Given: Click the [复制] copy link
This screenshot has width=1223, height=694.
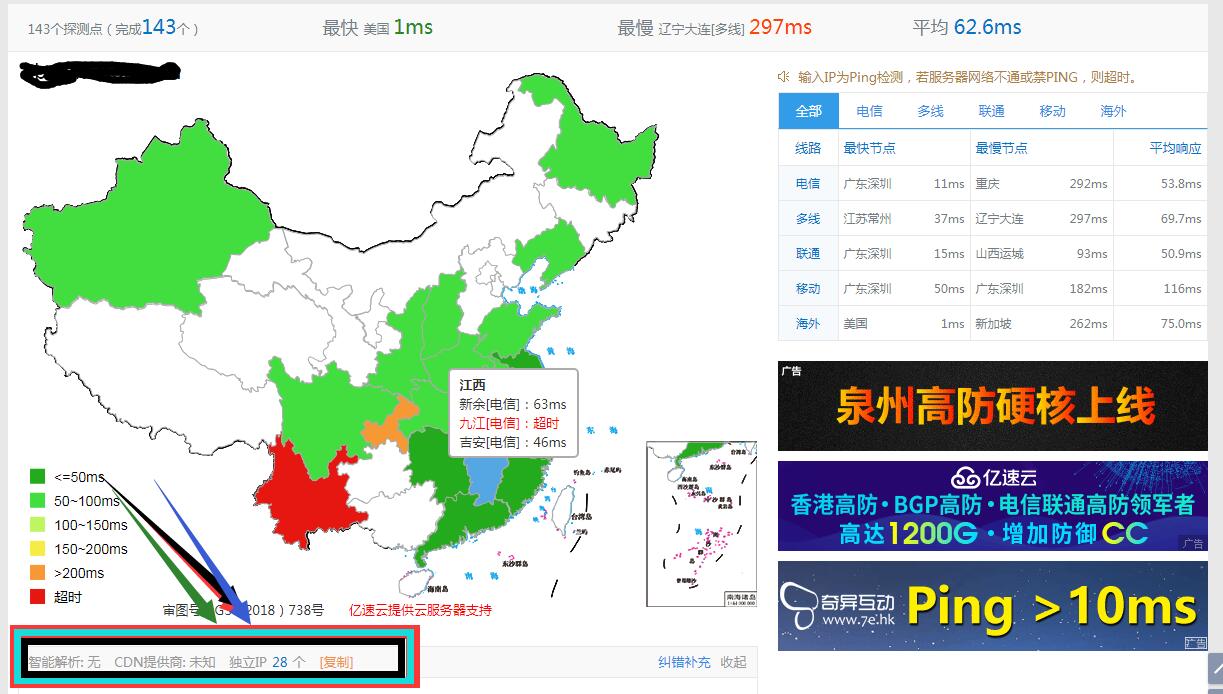Looking at the screenshot, I should (x=336, y=662).
